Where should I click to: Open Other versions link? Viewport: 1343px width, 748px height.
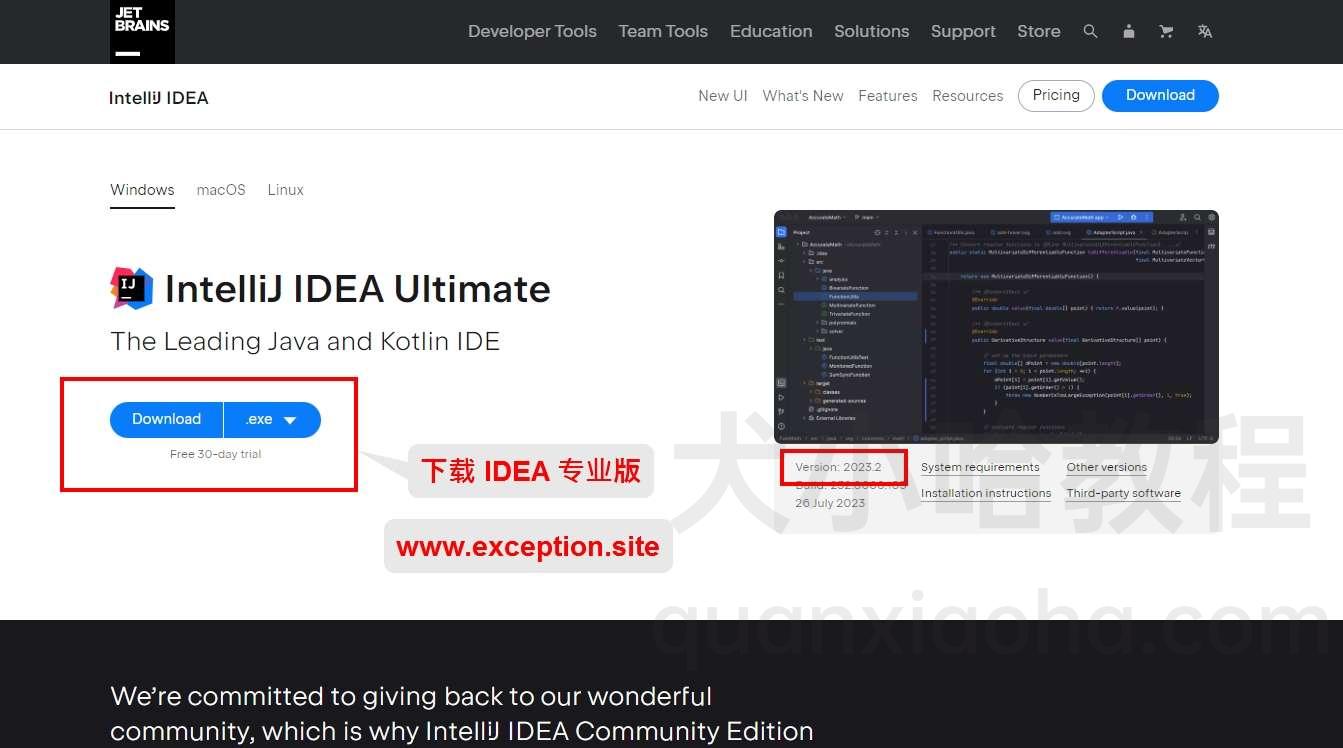tap(1107, 467)
